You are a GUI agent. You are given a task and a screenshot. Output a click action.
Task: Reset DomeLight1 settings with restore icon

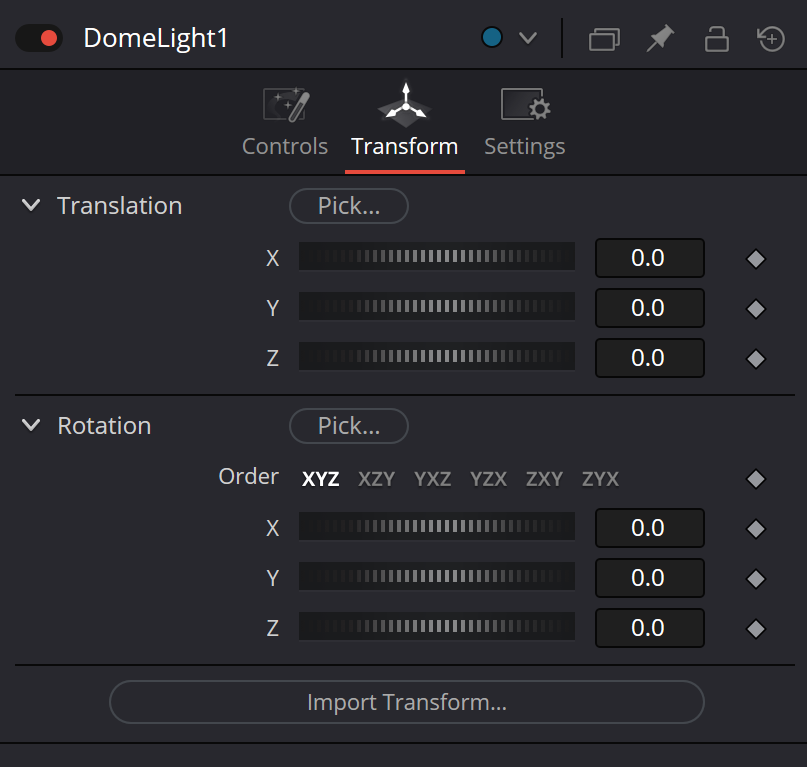[770, 39]
